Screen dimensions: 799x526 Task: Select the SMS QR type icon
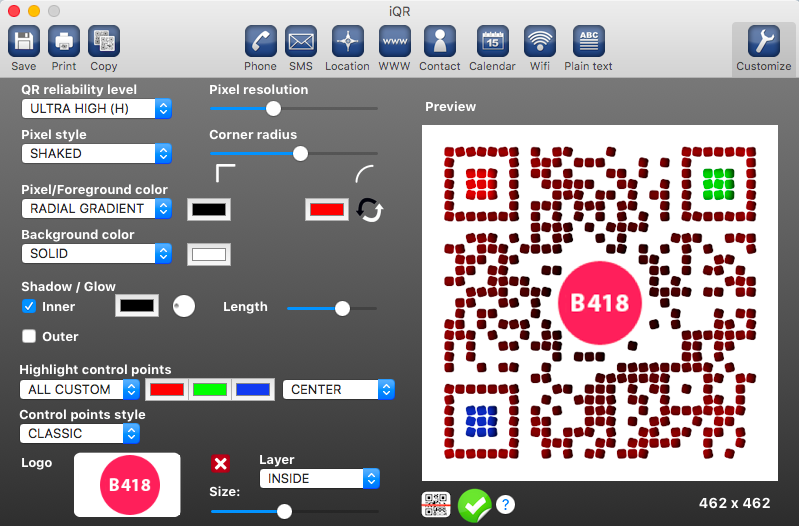coord(301,41)
